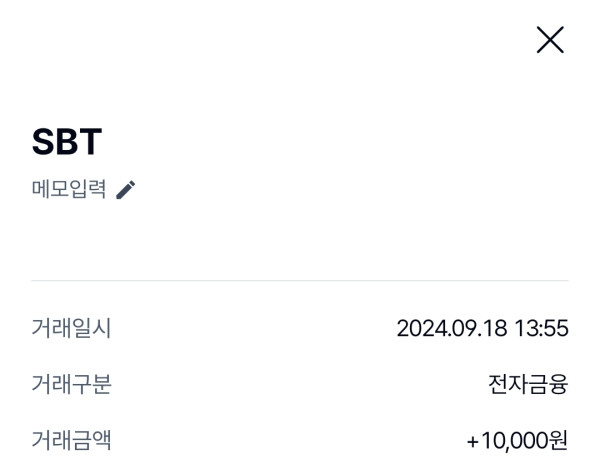Select the 2024.09.18 date value
The width and height of the screenshot is (600, 469).
[x=452, y=328]
